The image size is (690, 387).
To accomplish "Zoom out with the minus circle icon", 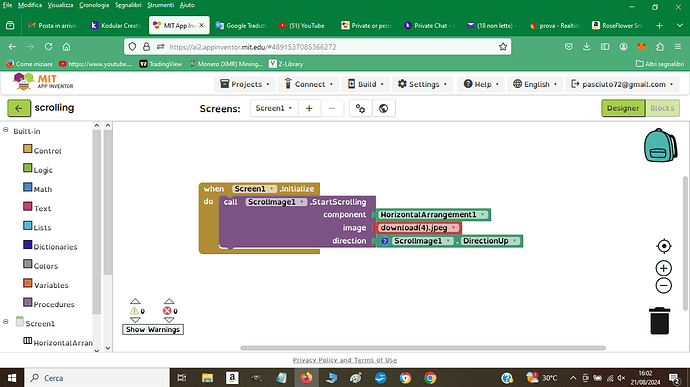I will click(664, 285).
